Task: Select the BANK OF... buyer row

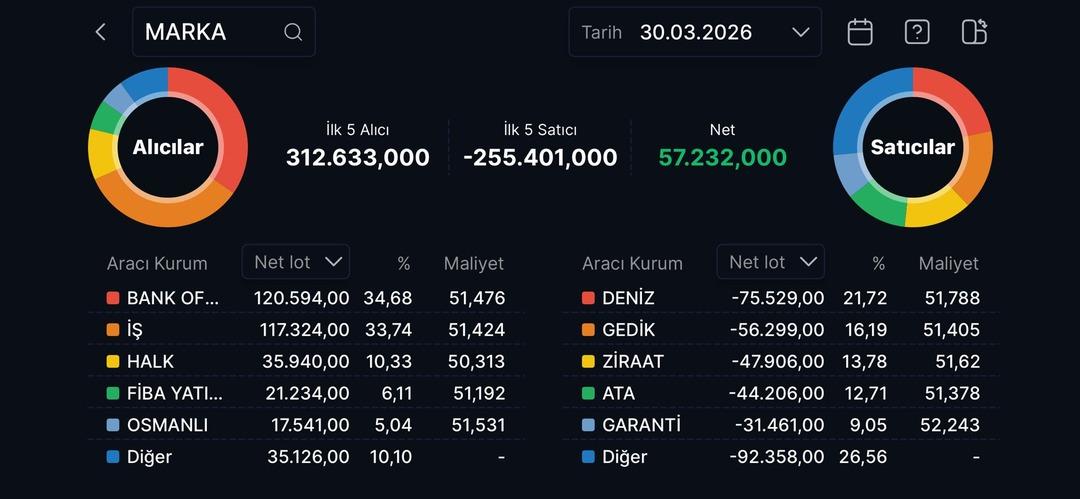Action: (x=305, y=298)
